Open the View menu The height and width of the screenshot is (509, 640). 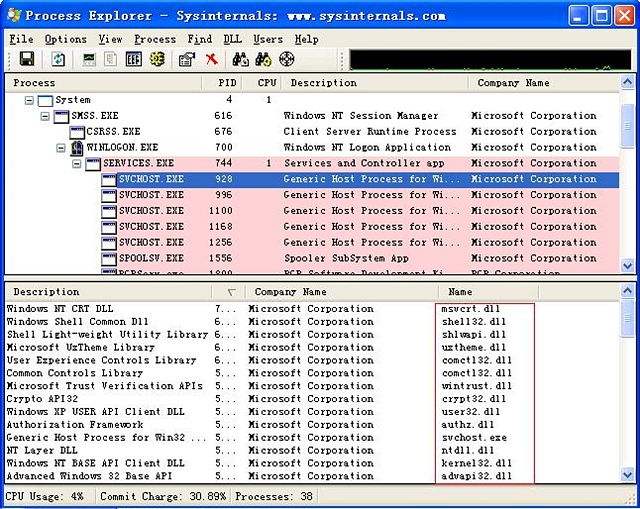coord(110,39)
